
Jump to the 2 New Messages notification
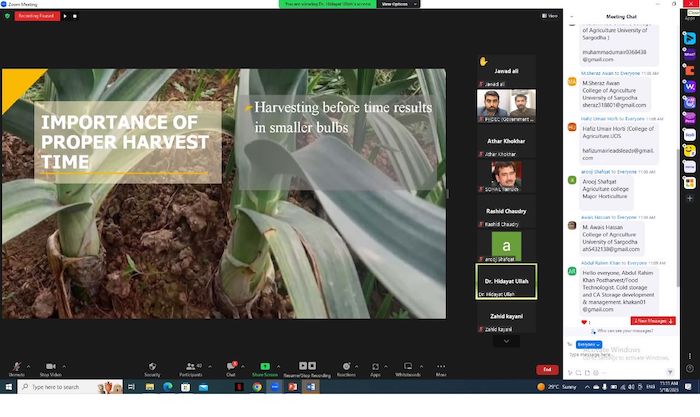[x=654, y=321]
